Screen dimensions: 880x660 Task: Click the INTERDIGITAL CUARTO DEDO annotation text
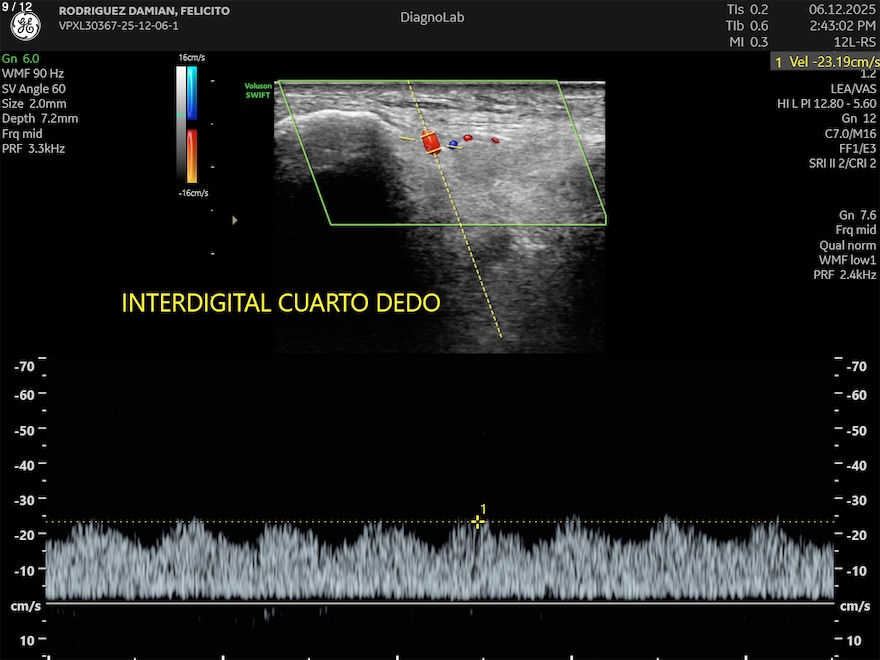click(x=281, y=303)
